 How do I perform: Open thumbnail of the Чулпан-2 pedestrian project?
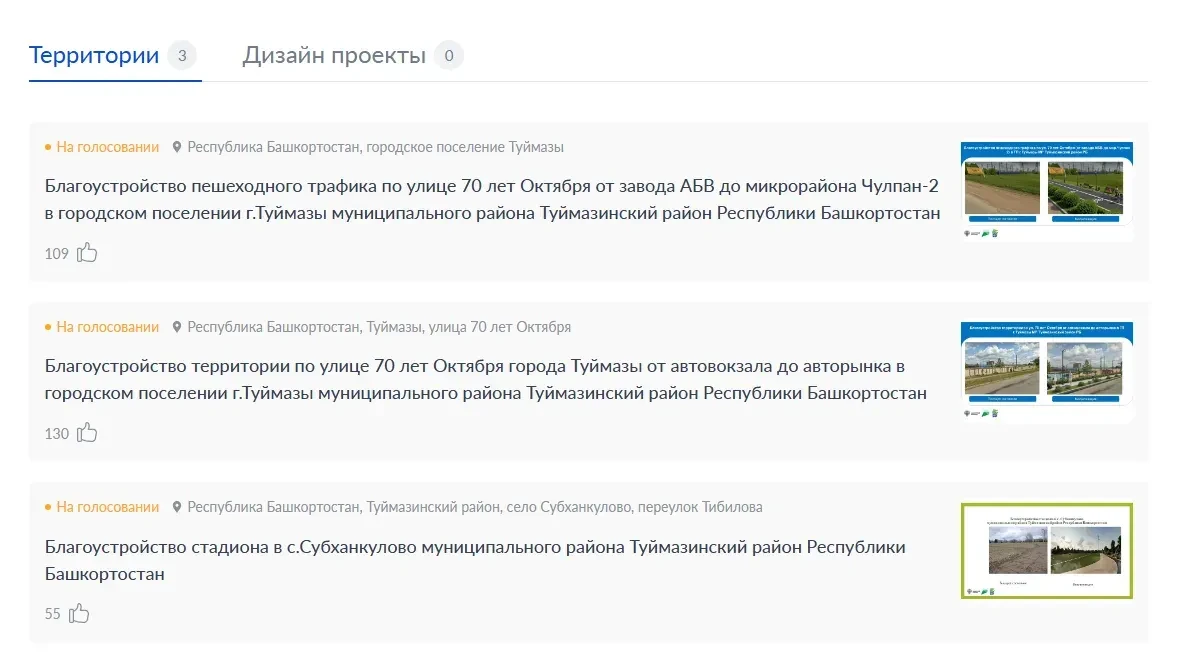pyautogui.click(x=1047, y=191)
